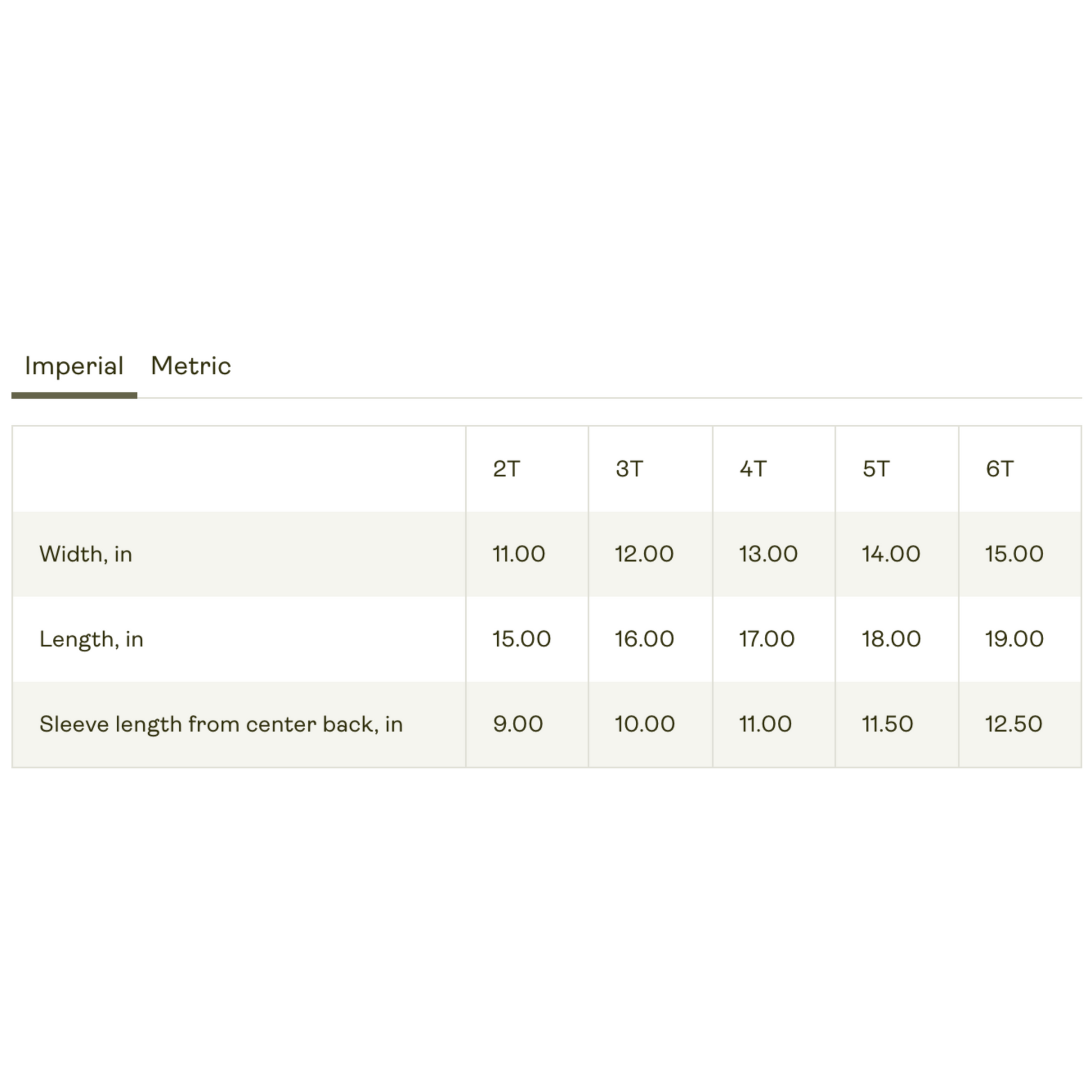Viewport: 1092px width, 1092px height.
Task: Click the 4T size column header
Action: (753, 469)
